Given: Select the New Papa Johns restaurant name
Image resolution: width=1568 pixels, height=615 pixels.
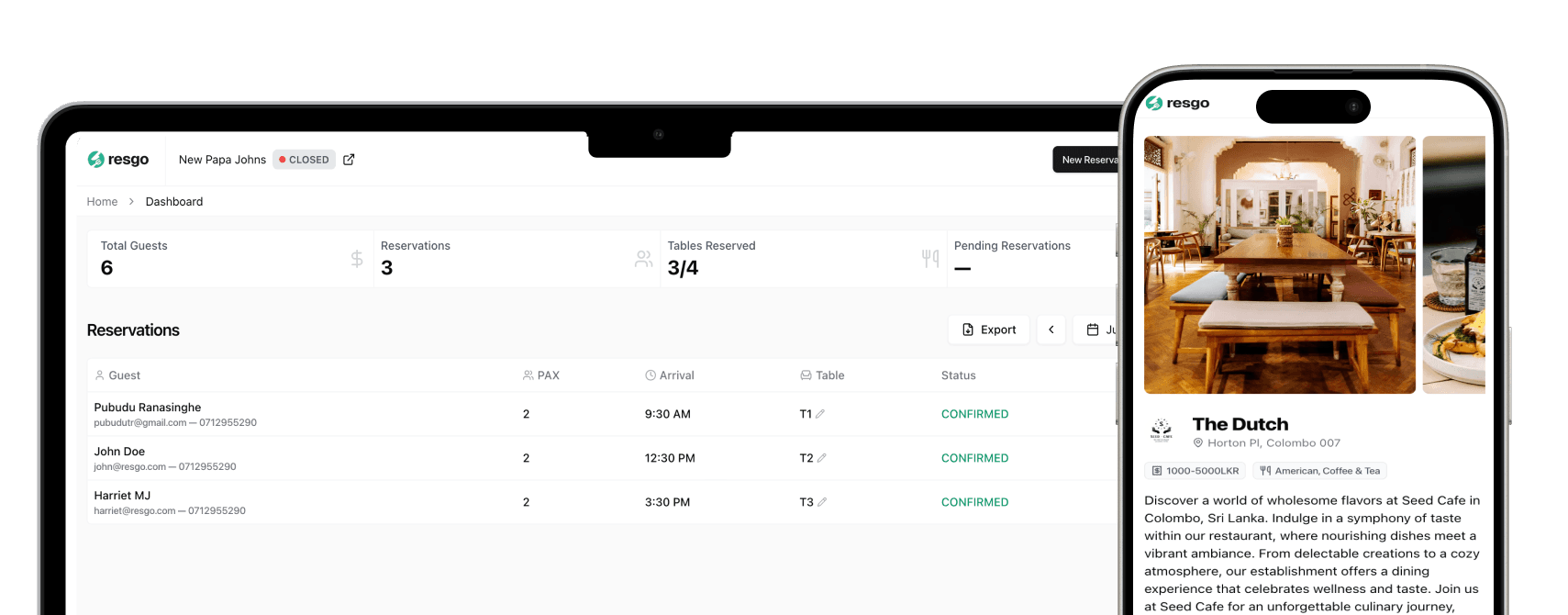Looking at the screenshot, I should pyautogui.click(x=222, y=160).
